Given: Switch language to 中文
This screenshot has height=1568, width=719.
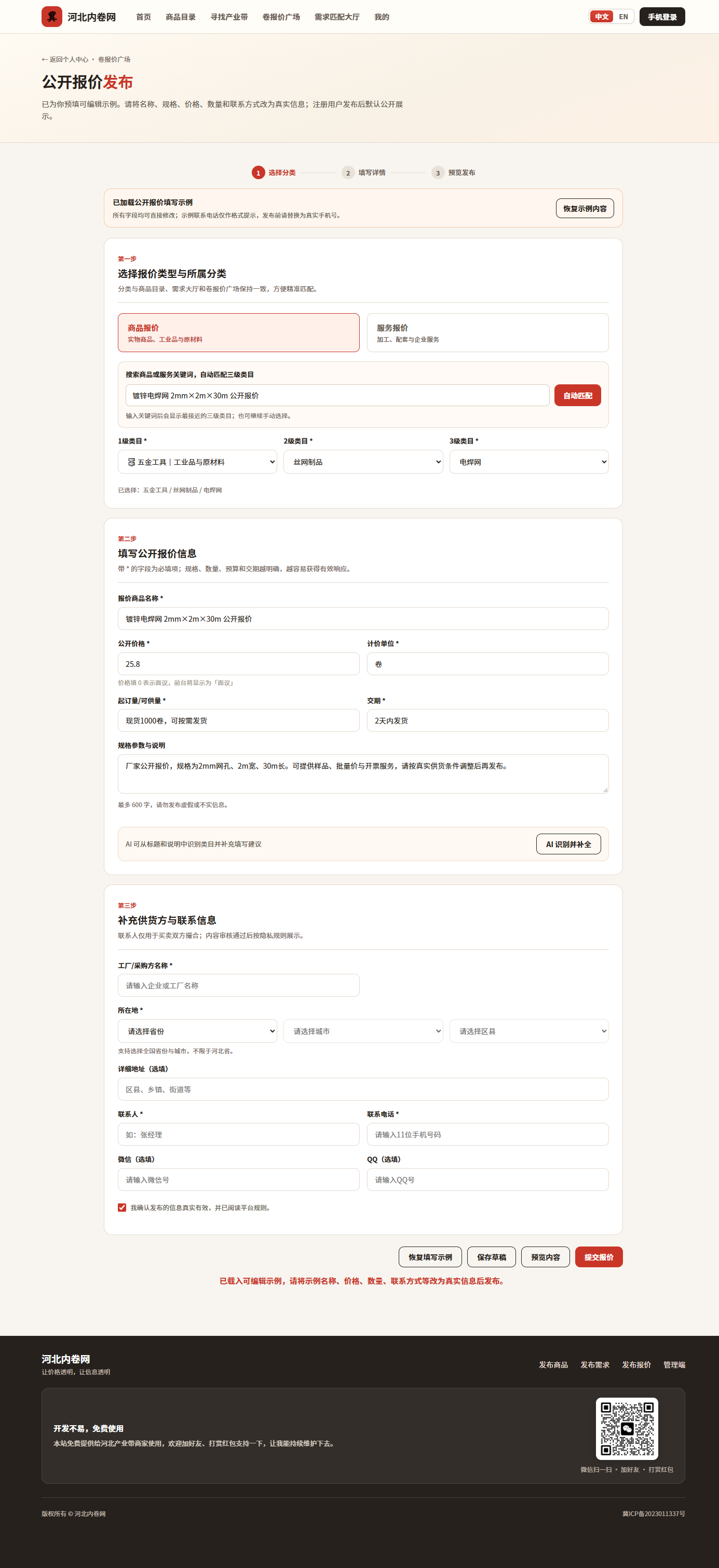Looking at the screenshot, I should point(602,17).
